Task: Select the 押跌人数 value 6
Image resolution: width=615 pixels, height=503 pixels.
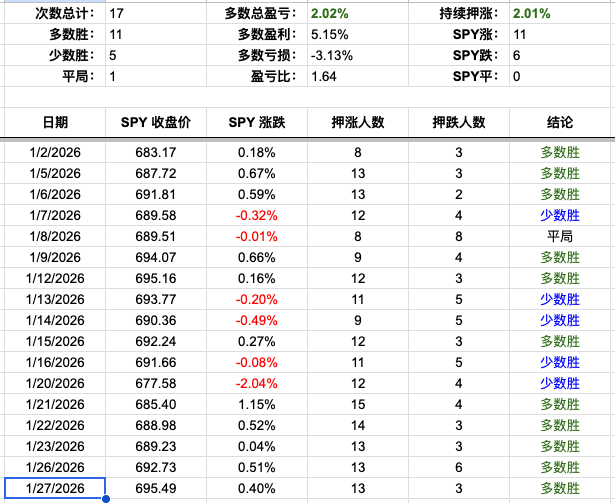Action: (x=459, y=467)
